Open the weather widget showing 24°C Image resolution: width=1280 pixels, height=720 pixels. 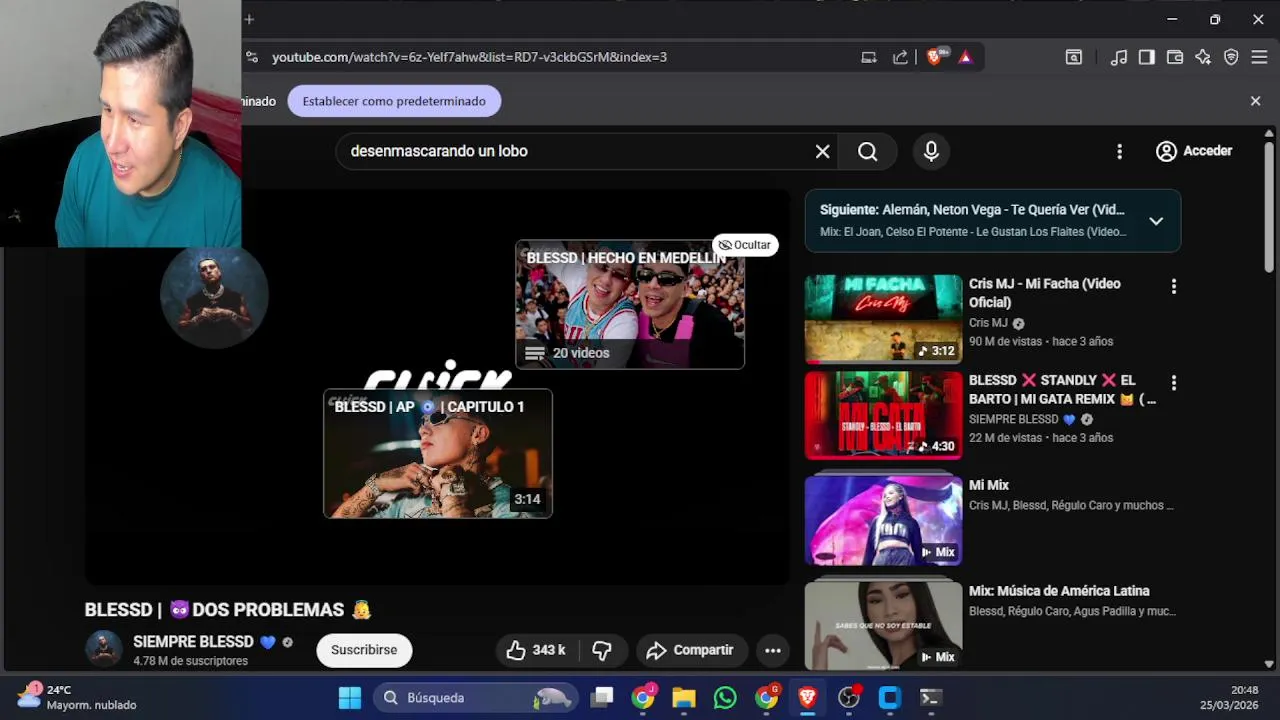[x=78, y=697]
